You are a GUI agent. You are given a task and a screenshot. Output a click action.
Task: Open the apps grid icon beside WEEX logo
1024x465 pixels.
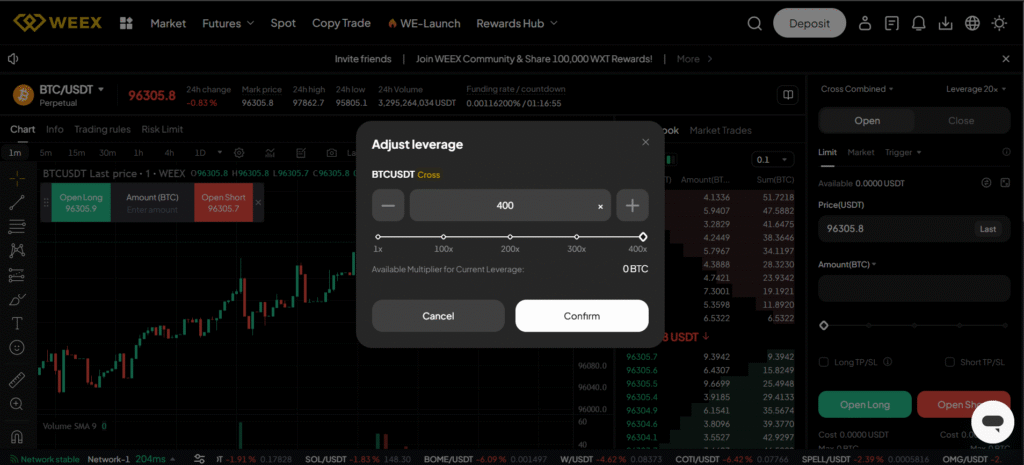point(126,24)
